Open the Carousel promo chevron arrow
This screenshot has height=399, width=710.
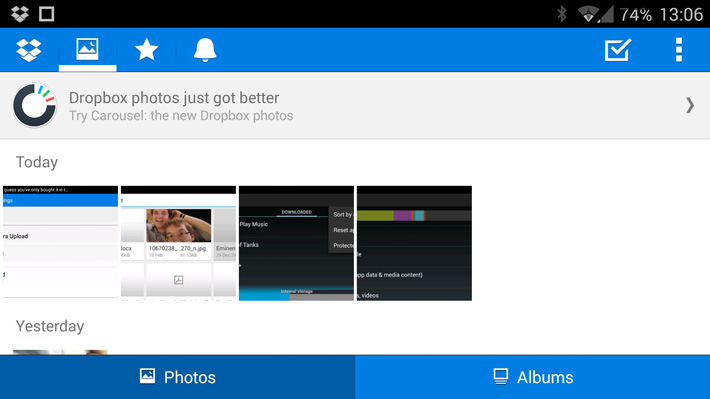pyautogui.click(x=689, y=106)
